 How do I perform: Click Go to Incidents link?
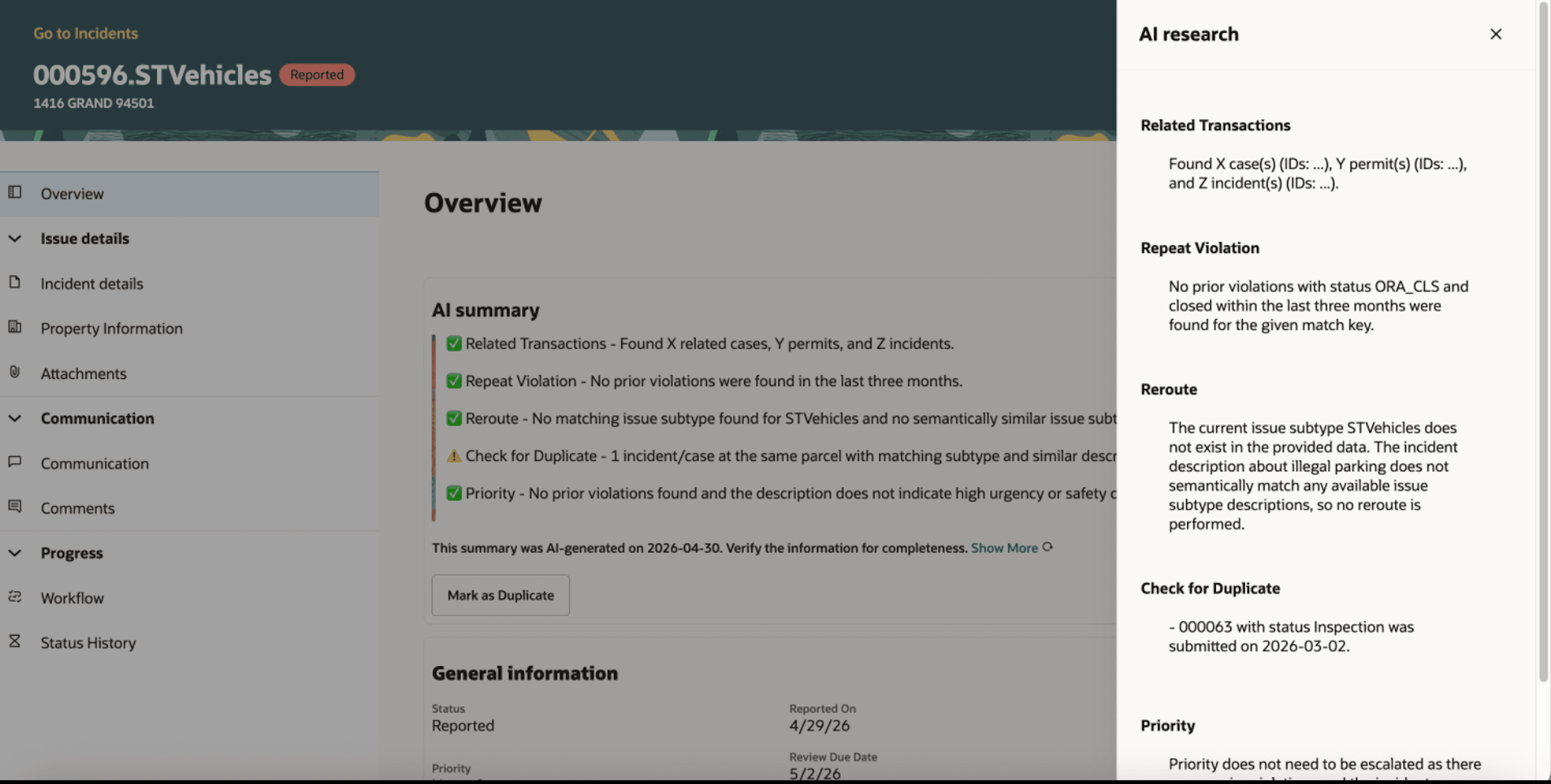(x=86, y=33)
